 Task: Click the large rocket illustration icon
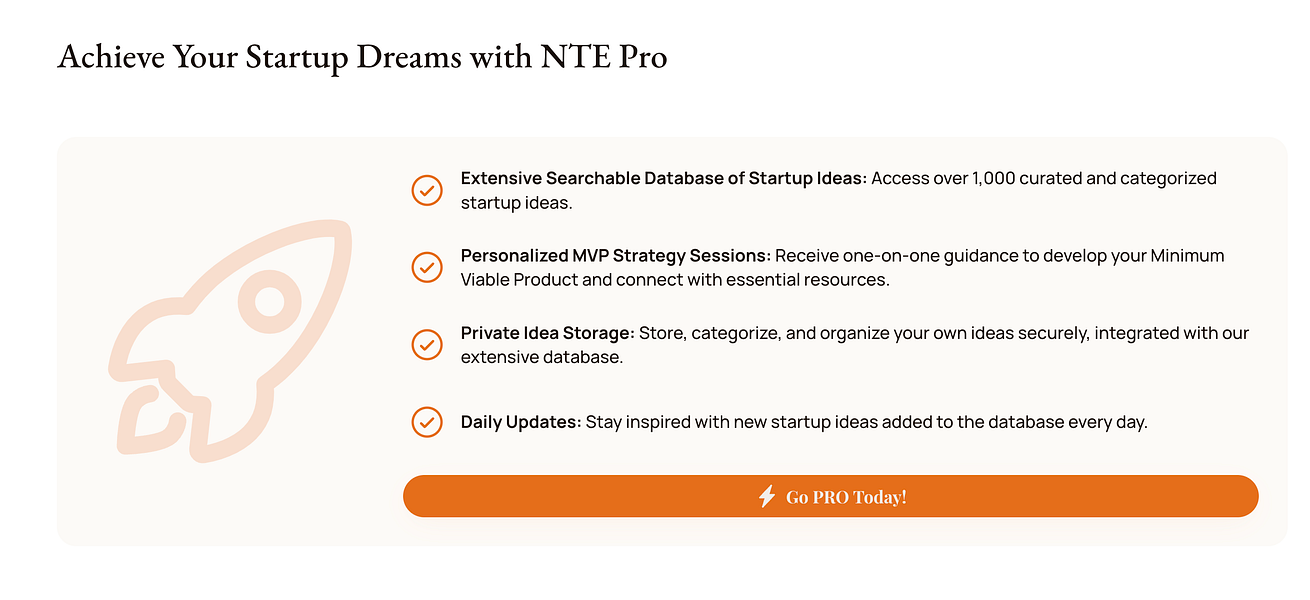point(229,340)
